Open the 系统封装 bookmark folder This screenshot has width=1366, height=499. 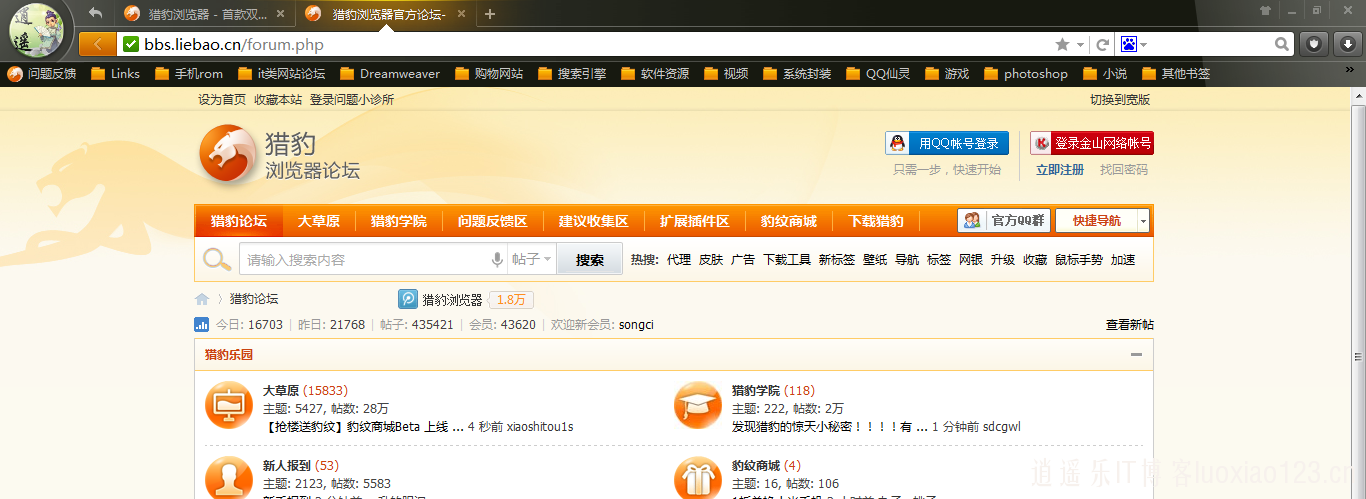797,73
